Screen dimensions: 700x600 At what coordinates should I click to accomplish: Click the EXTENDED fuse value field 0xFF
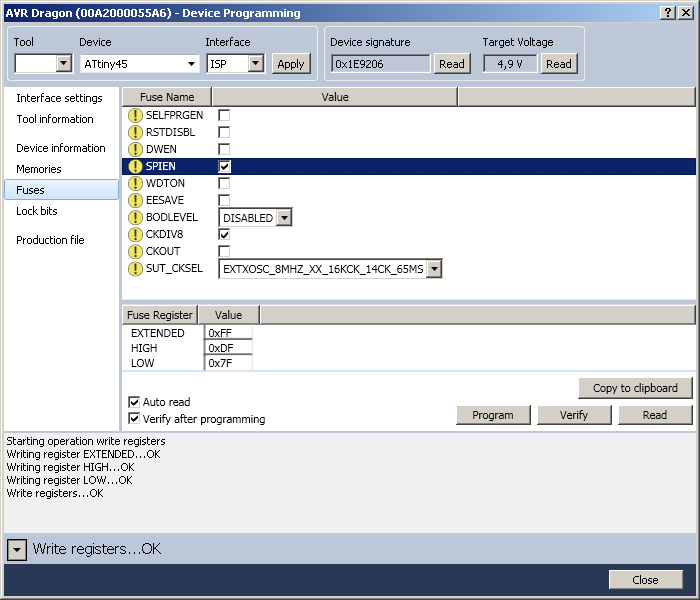(228, 333)
